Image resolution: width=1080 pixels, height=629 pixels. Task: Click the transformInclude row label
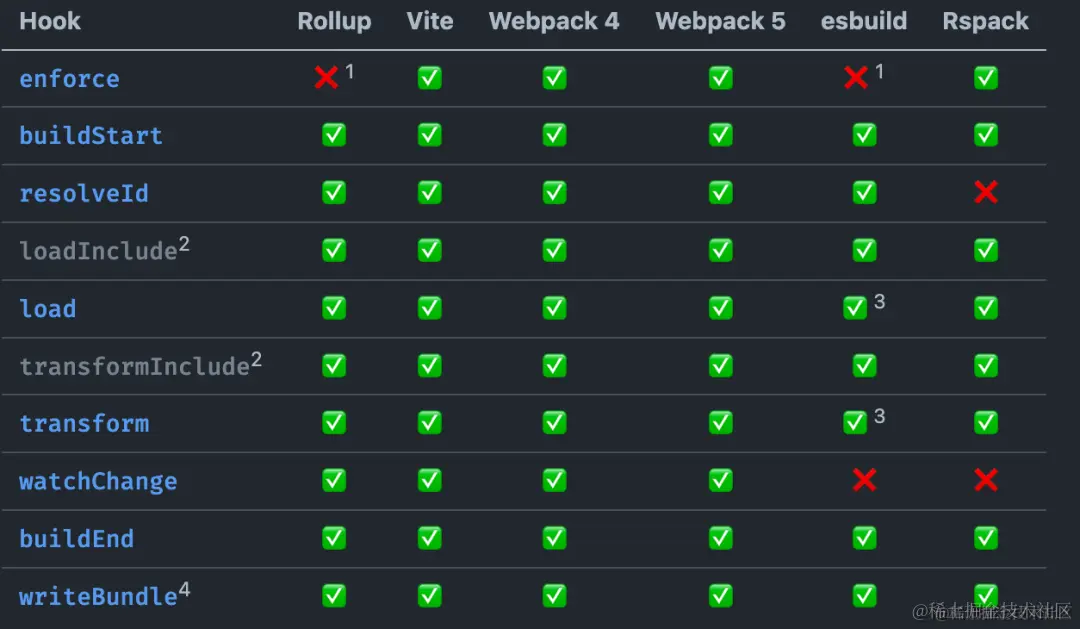134,366
